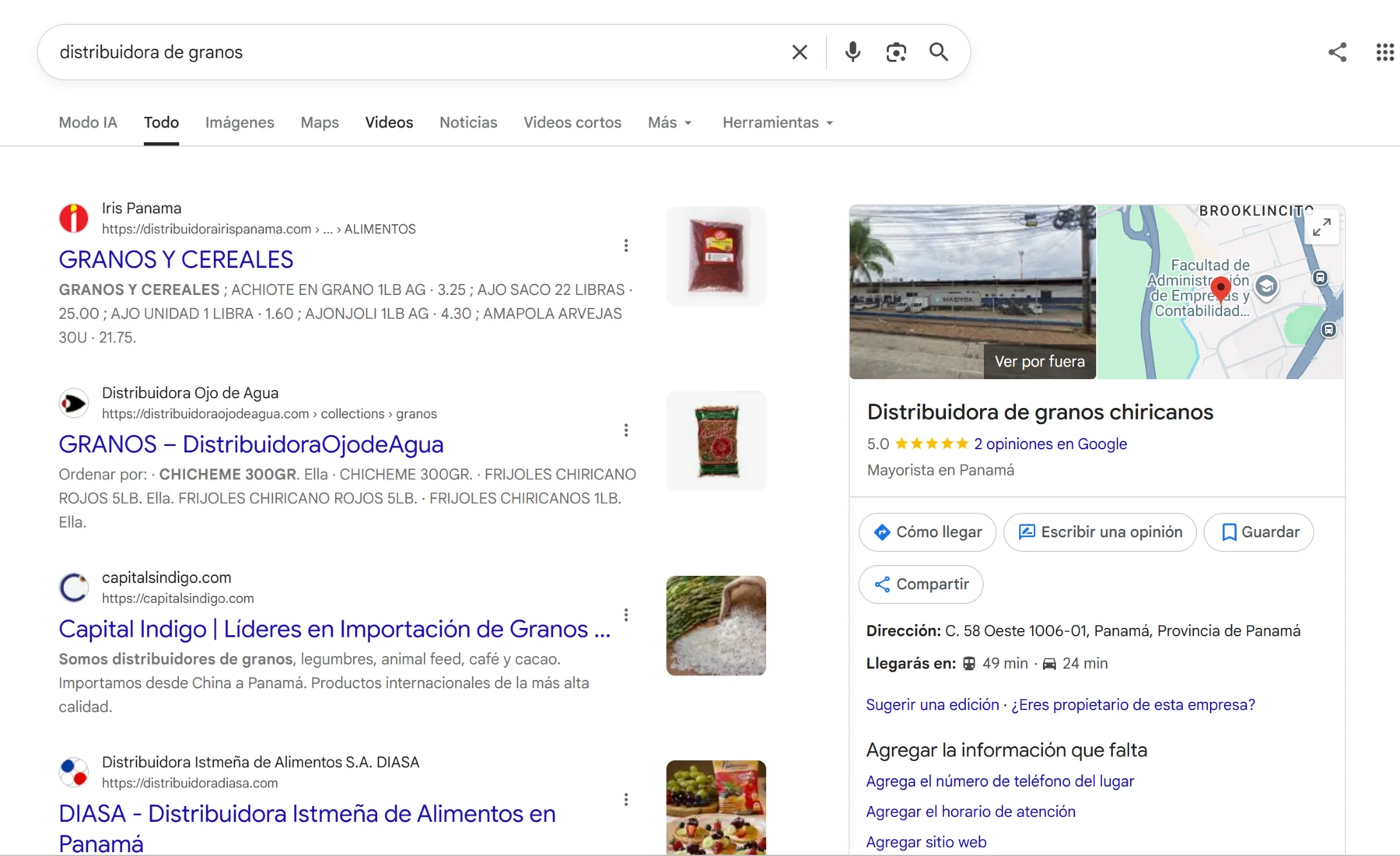Click the capitalsindigo.com favicon
The height and width of the screenshot is (856, 1400).
click(74, 587)
